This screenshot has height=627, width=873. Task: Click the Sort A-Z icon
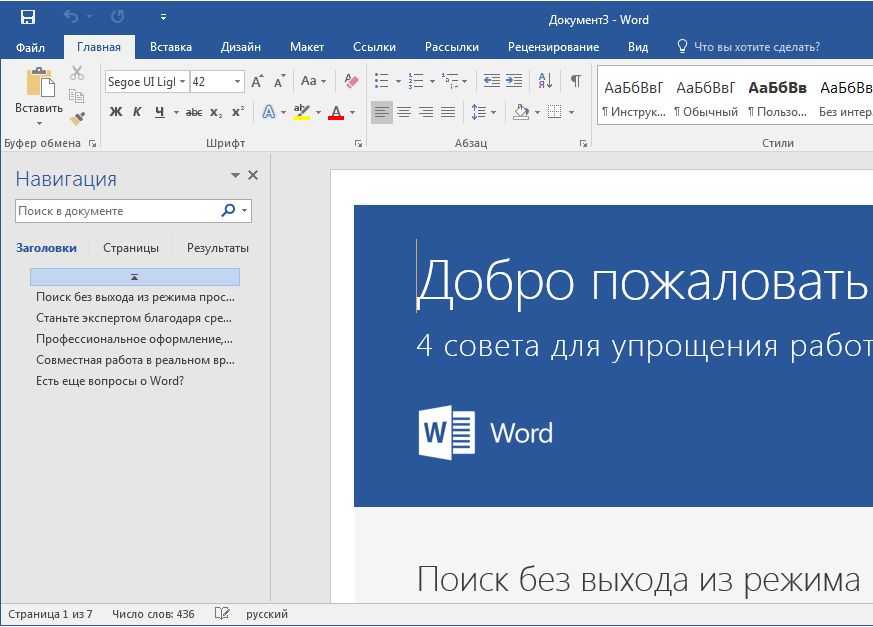[545, 81]
